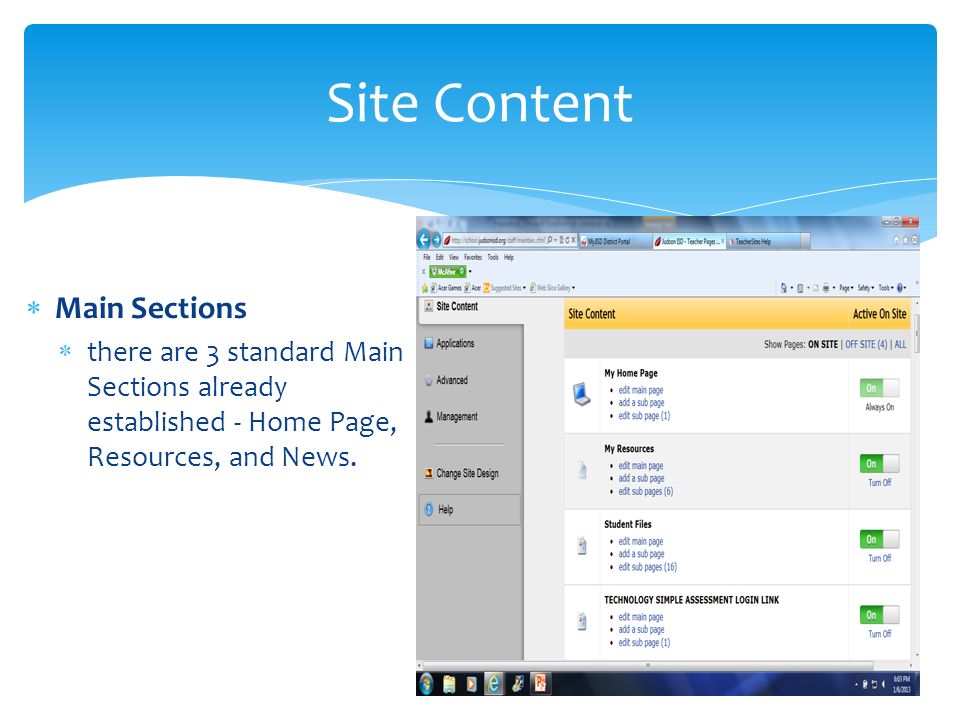The height and width of the screenshot is (720, 960).
Task: Click the browser Back arrow button
Action: pyautogui.click(x=424, y=239)
